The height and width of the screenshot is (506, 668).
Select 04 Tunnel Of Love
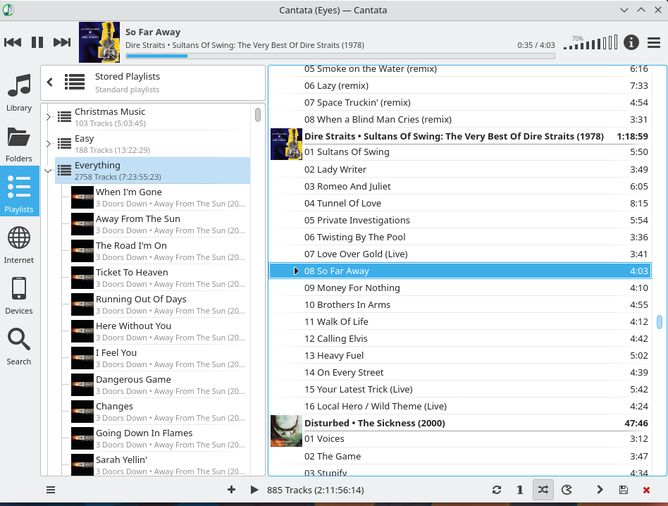coord(460,203)
